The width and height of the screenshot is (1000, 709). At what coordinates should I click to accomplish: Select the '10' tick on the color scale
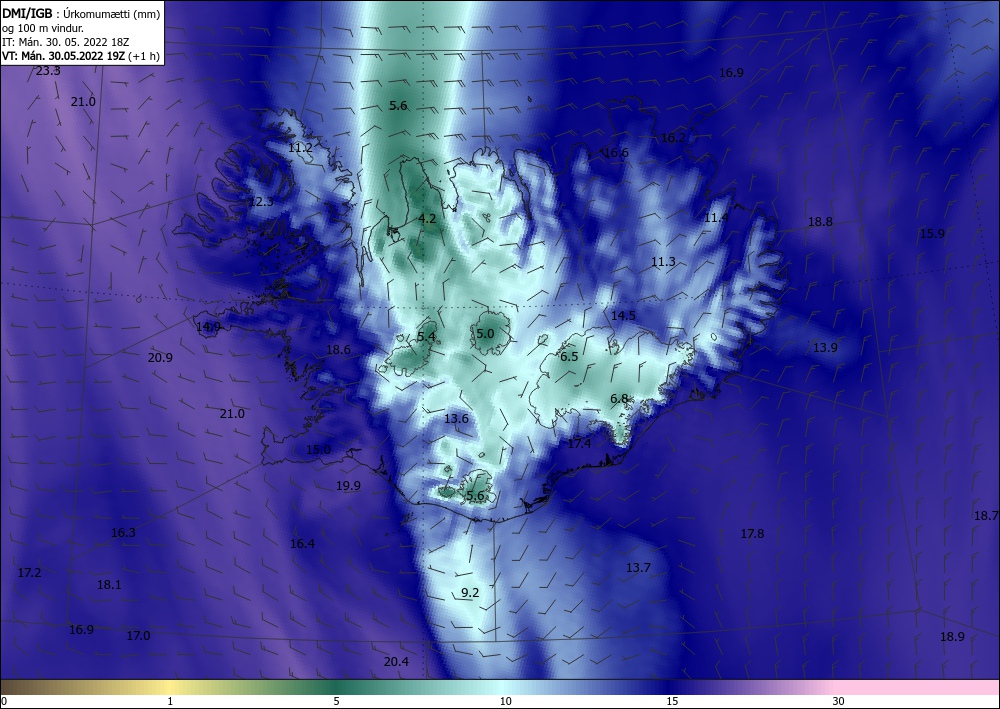tap(506, 701)
